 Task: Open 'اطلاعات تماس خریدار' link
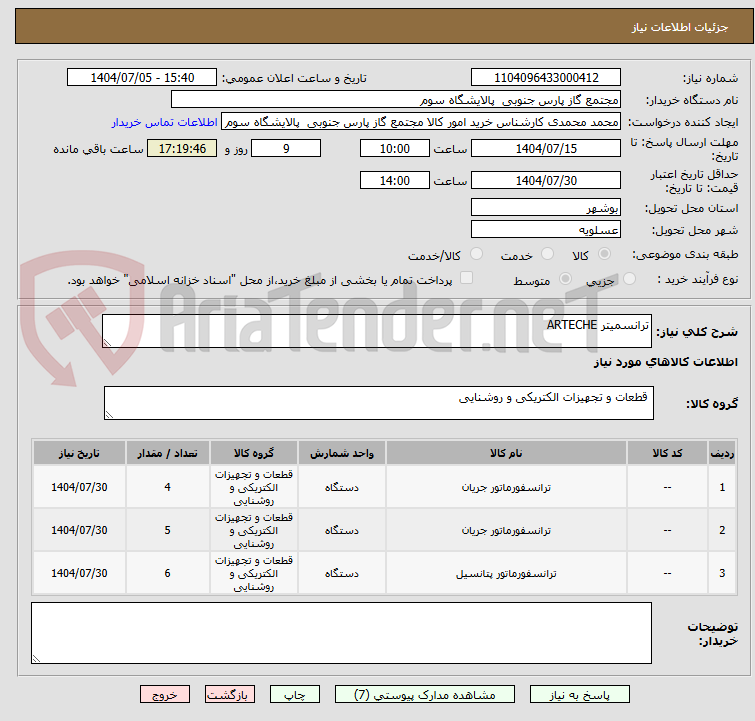point(165,122)
